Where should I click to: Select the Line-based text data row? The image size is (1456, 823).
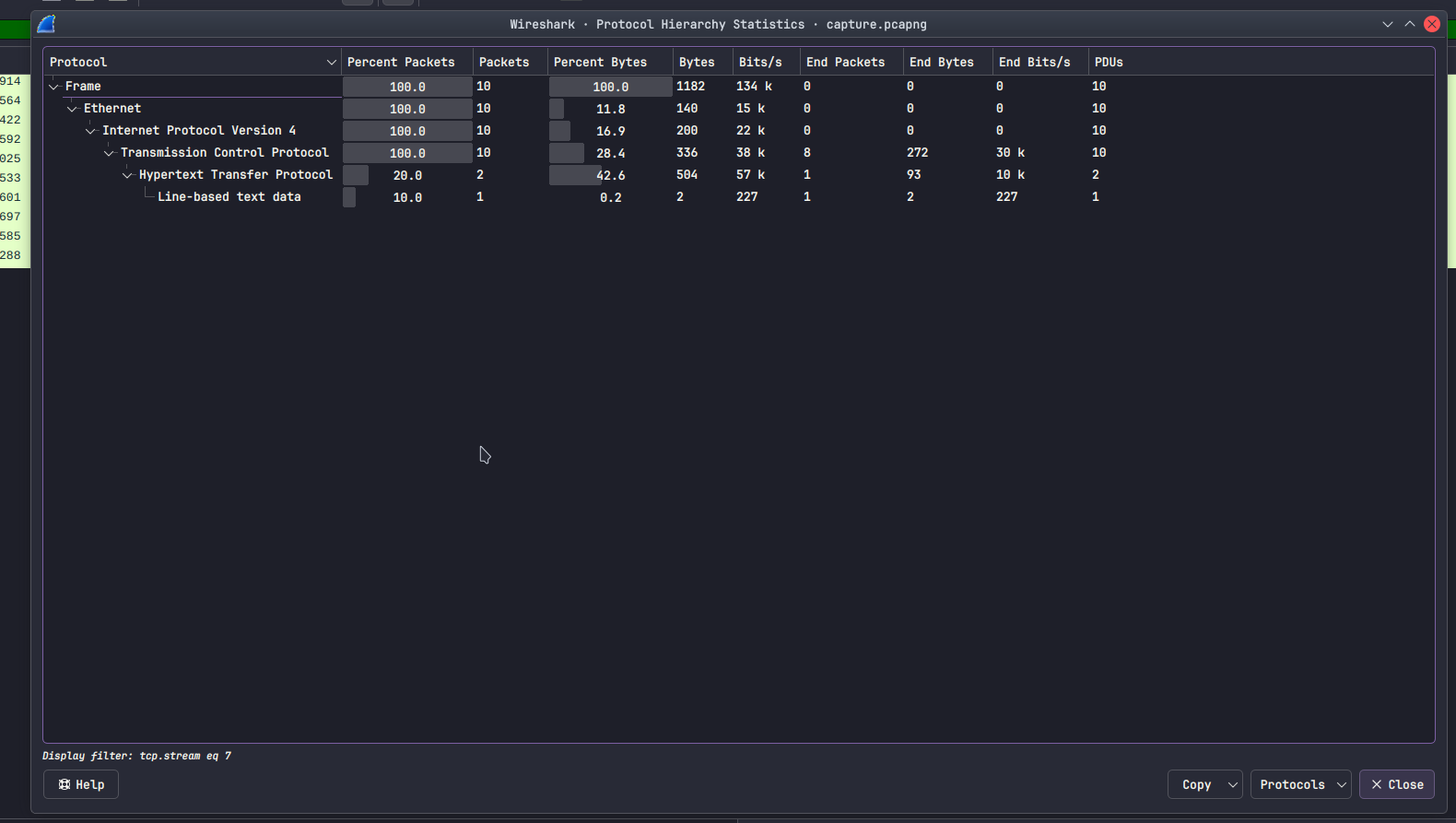738,197
